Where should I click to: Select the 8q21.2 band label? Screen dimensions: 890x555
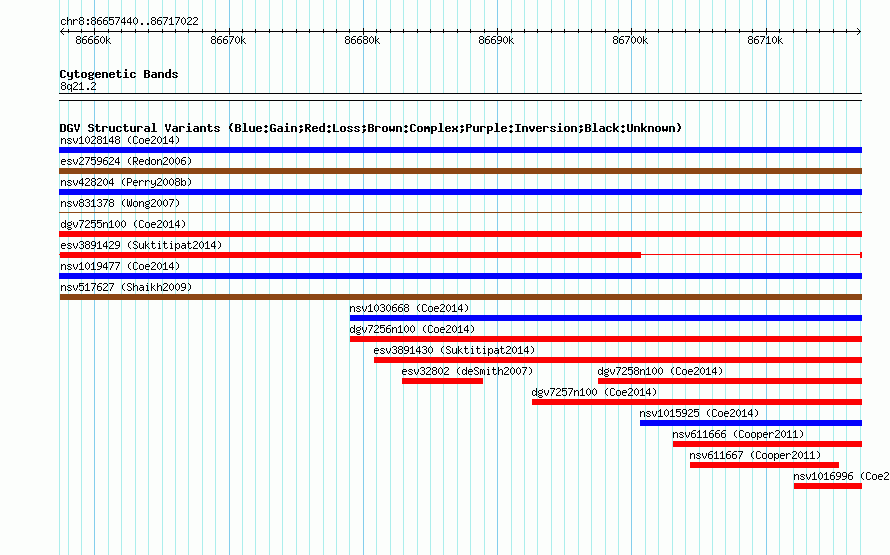coord(78,86)
